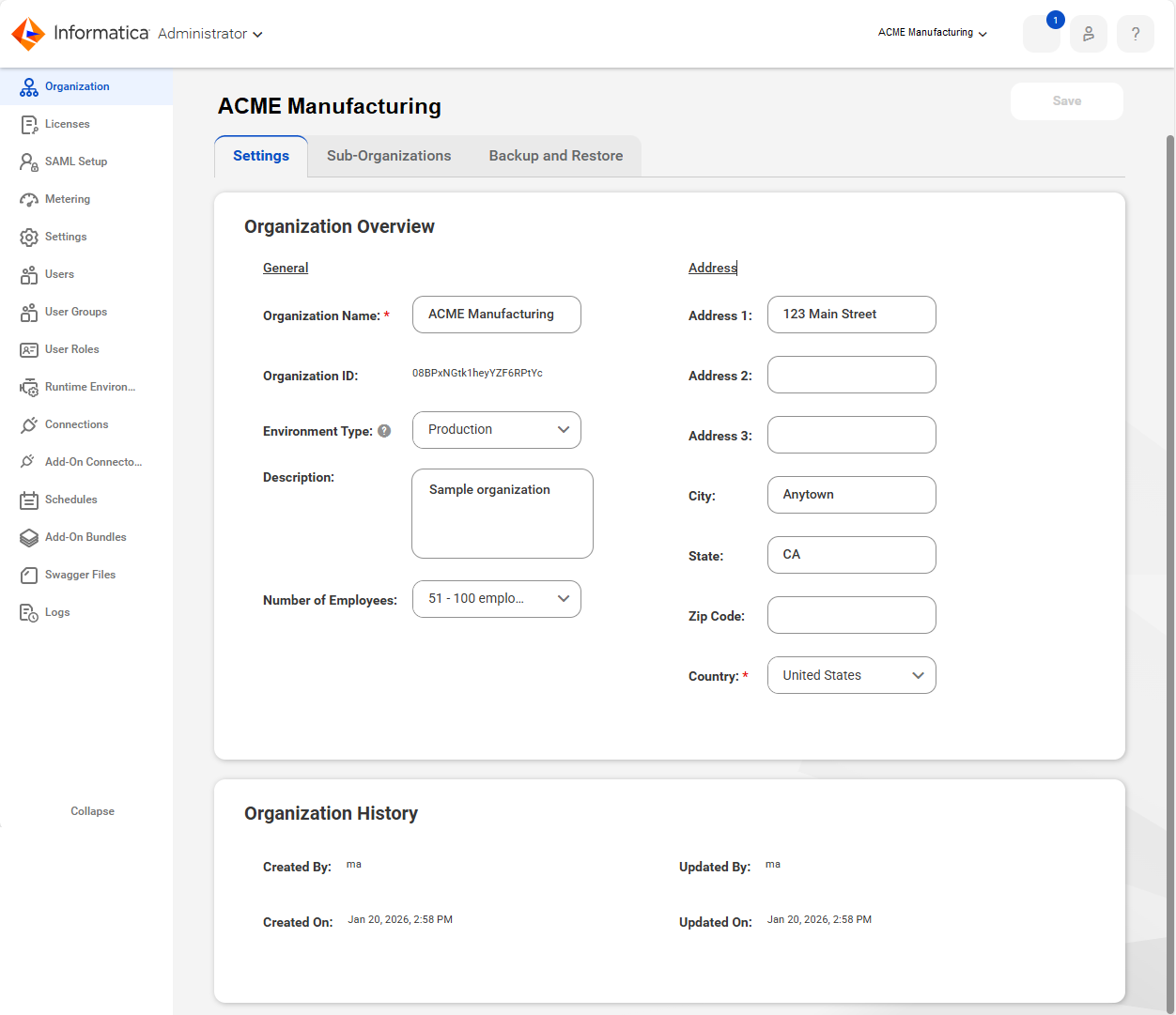Open the user profile icon
Viewport: 1176px width, 1015px height.
[x=1089, y=34]
